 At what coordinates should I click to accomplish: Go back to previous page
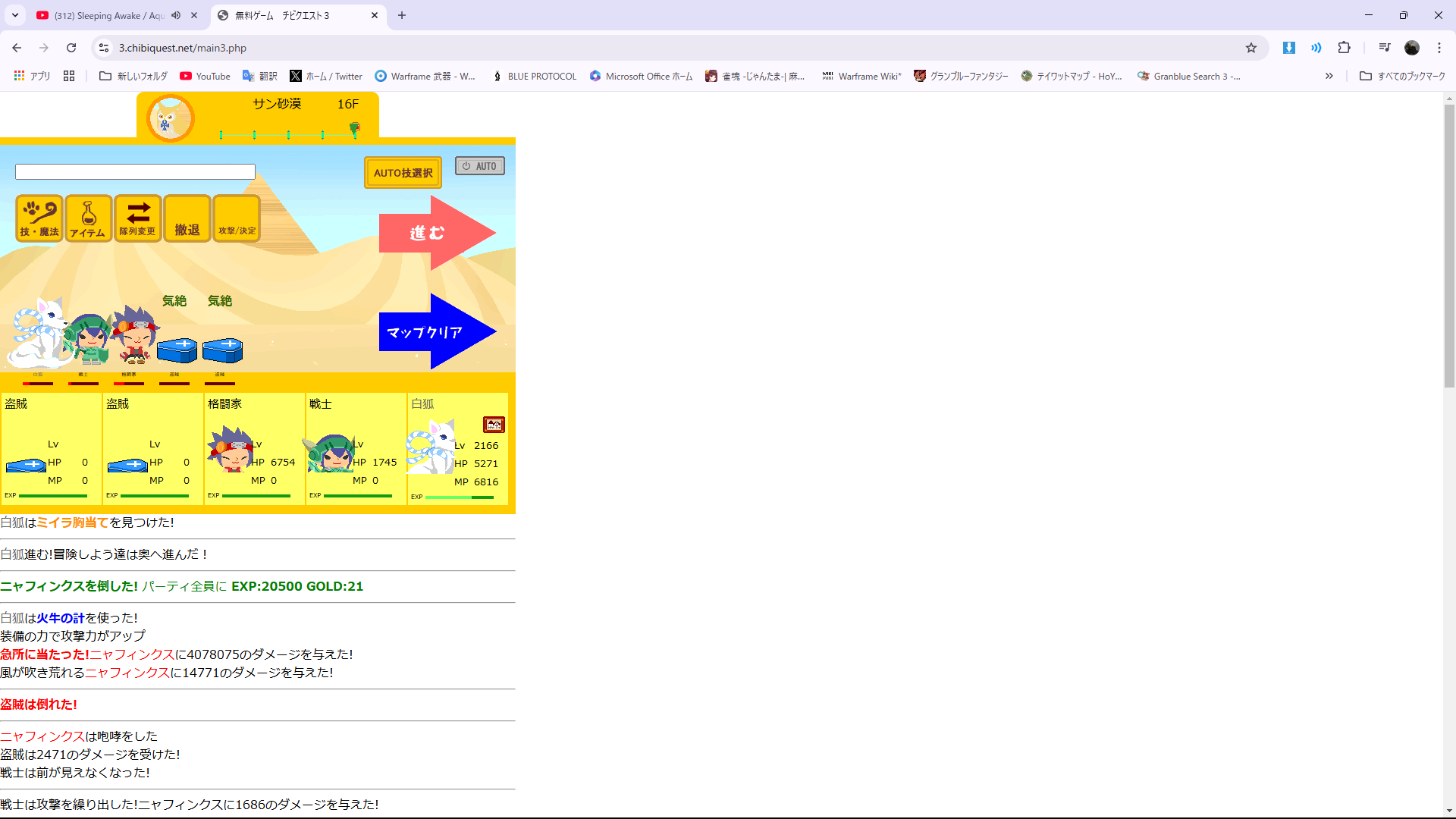click(x=17, y=48)
